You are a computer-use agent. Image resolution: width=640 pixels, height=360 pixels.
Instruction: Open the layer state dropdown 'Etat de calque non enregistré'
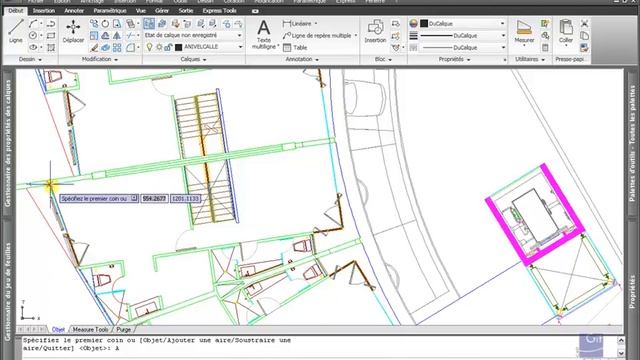tap(193, 36)
